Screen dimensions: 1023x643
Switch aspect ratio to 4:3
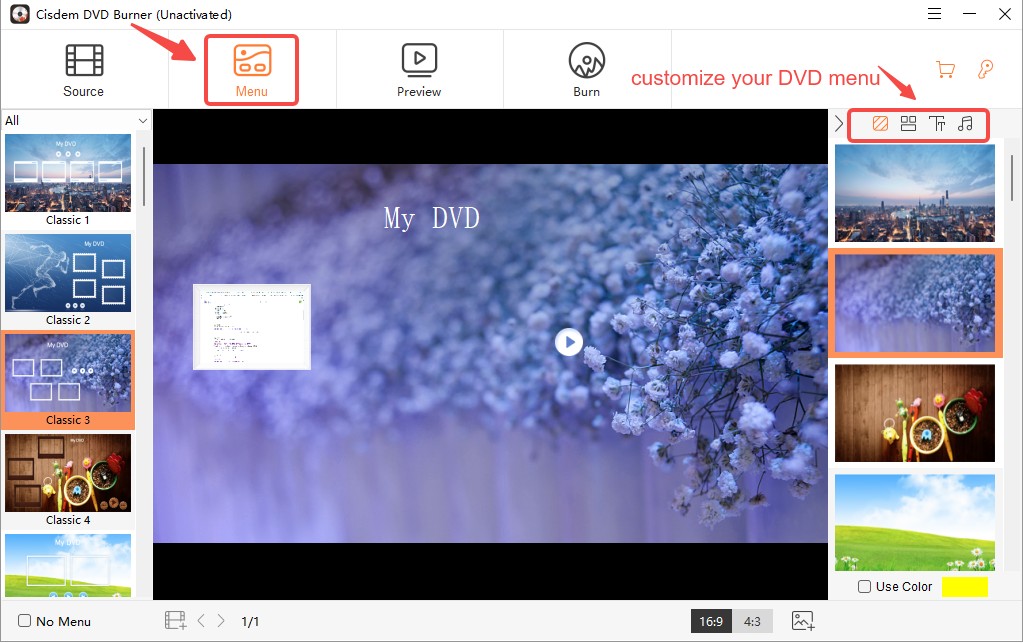(x=752, y=621)
